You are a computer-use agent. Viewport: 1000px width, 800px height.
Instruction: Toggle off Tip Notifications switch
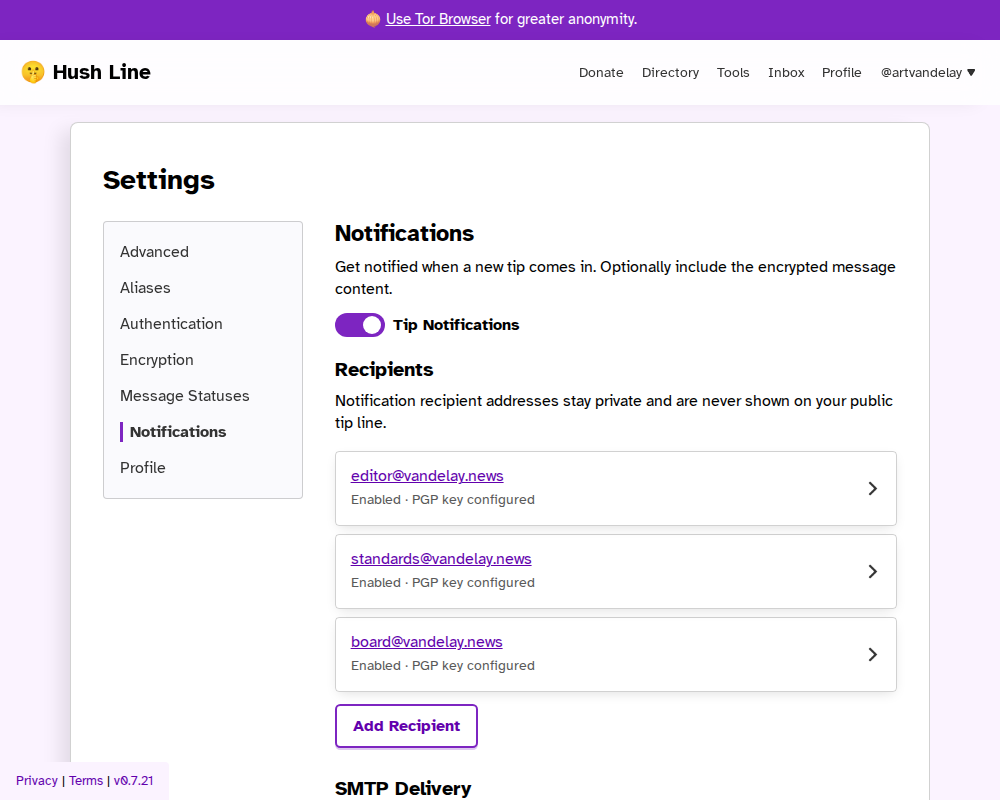360,325
